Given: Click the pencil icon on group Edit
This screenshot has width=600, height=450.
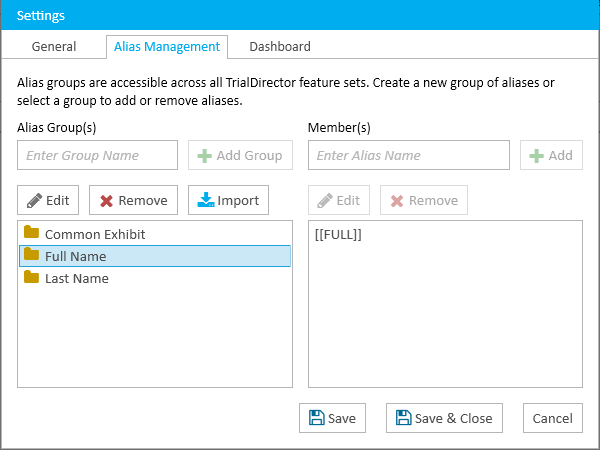Looking at the screenshot, I should pyautogui.click(x=34, y=201).
